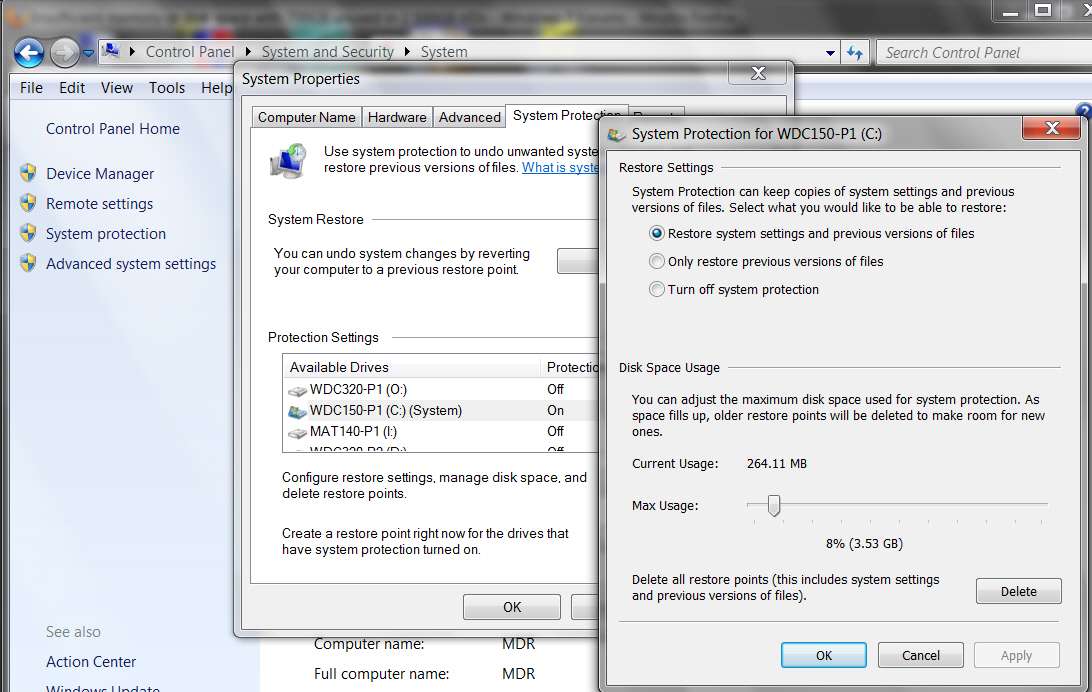1092x692 pixels.
Task: Select the WDC150-P1 (C:) system drive icon
Action: [297, 411]
